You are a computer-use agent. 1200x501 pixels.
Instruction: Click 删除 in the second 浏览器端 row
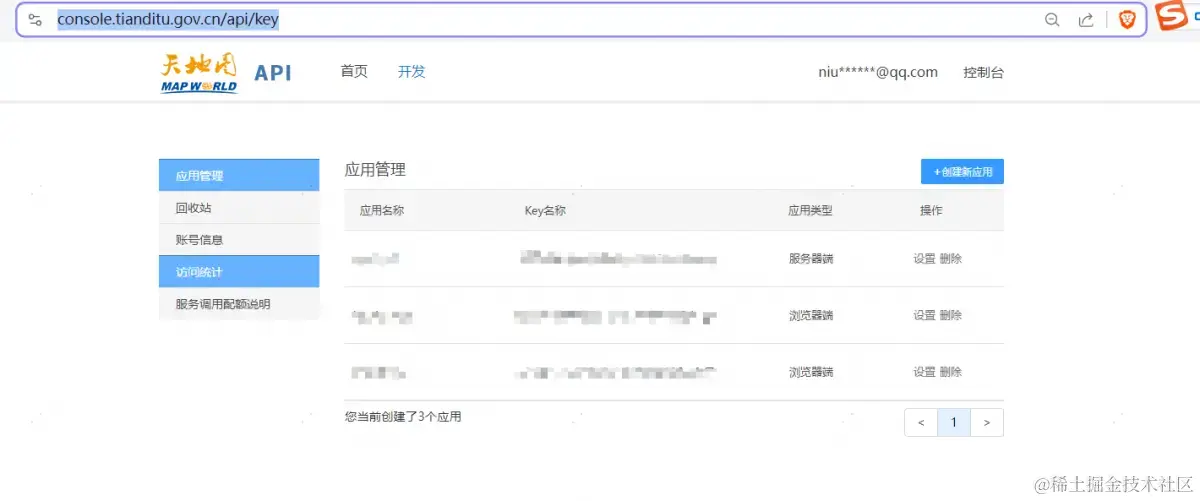(951, 372)
